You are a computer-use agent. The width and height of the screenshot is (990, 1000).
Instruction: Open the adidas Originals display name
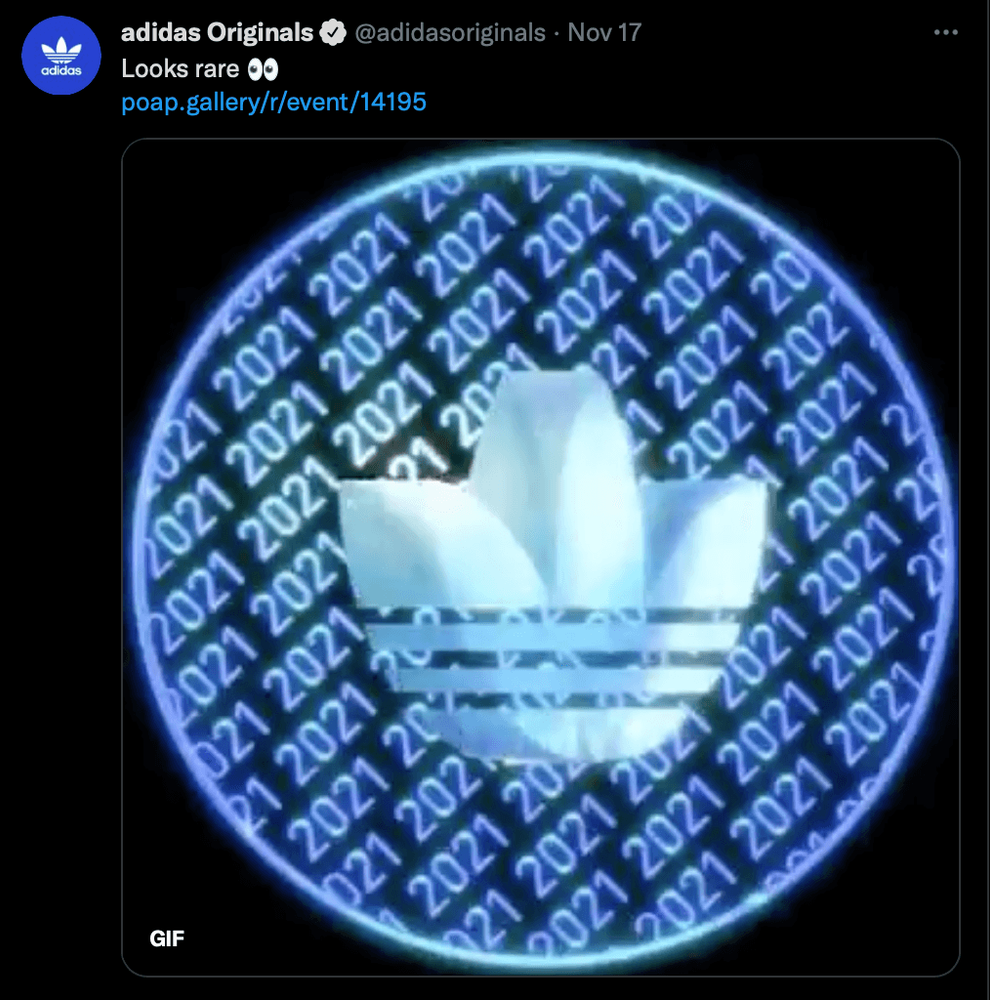click(x=217, y=33)
